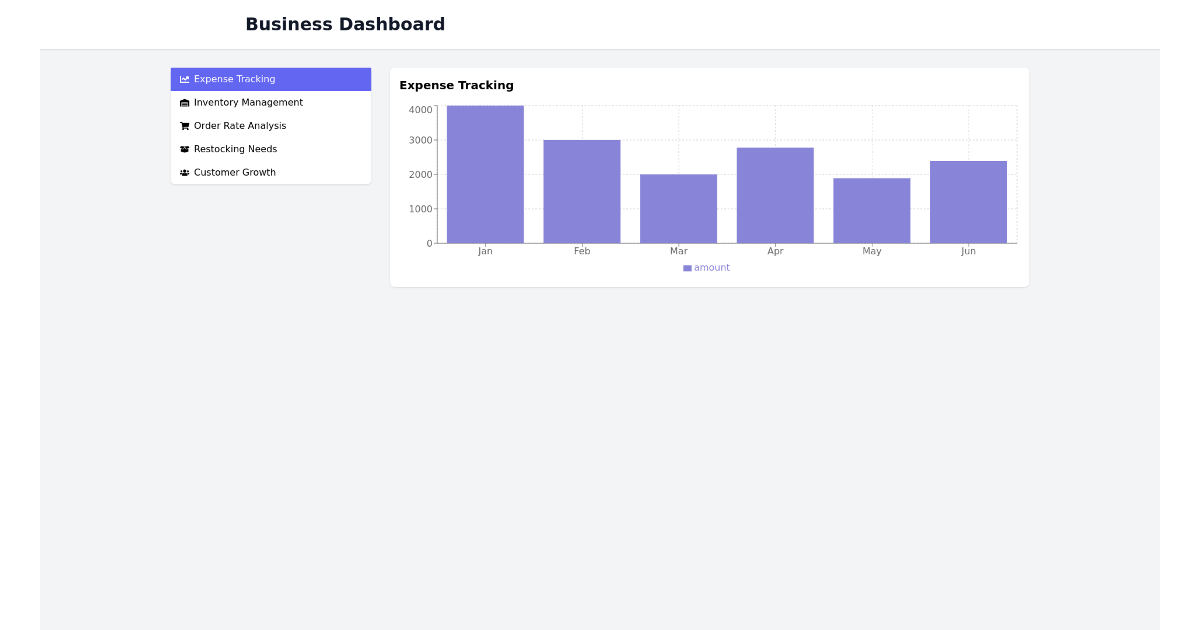
Task: Click the briefcase icon for Inventory Management
Action: tap(184, 102)
